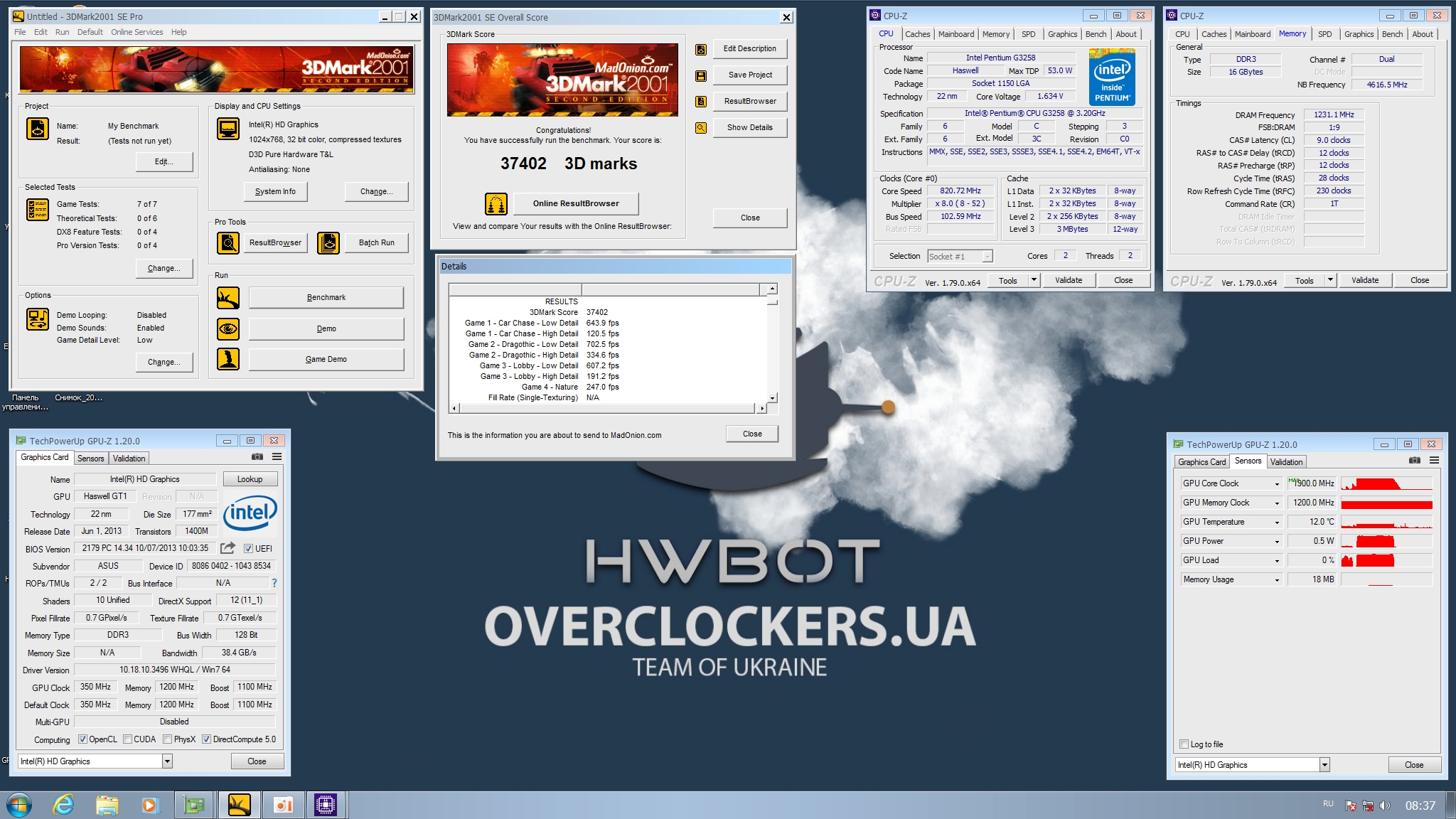The height and width of the screenshot is (819, 1456).
Task: Open the hamburger menu in left GPU-Z window
Action: (277, 457)
